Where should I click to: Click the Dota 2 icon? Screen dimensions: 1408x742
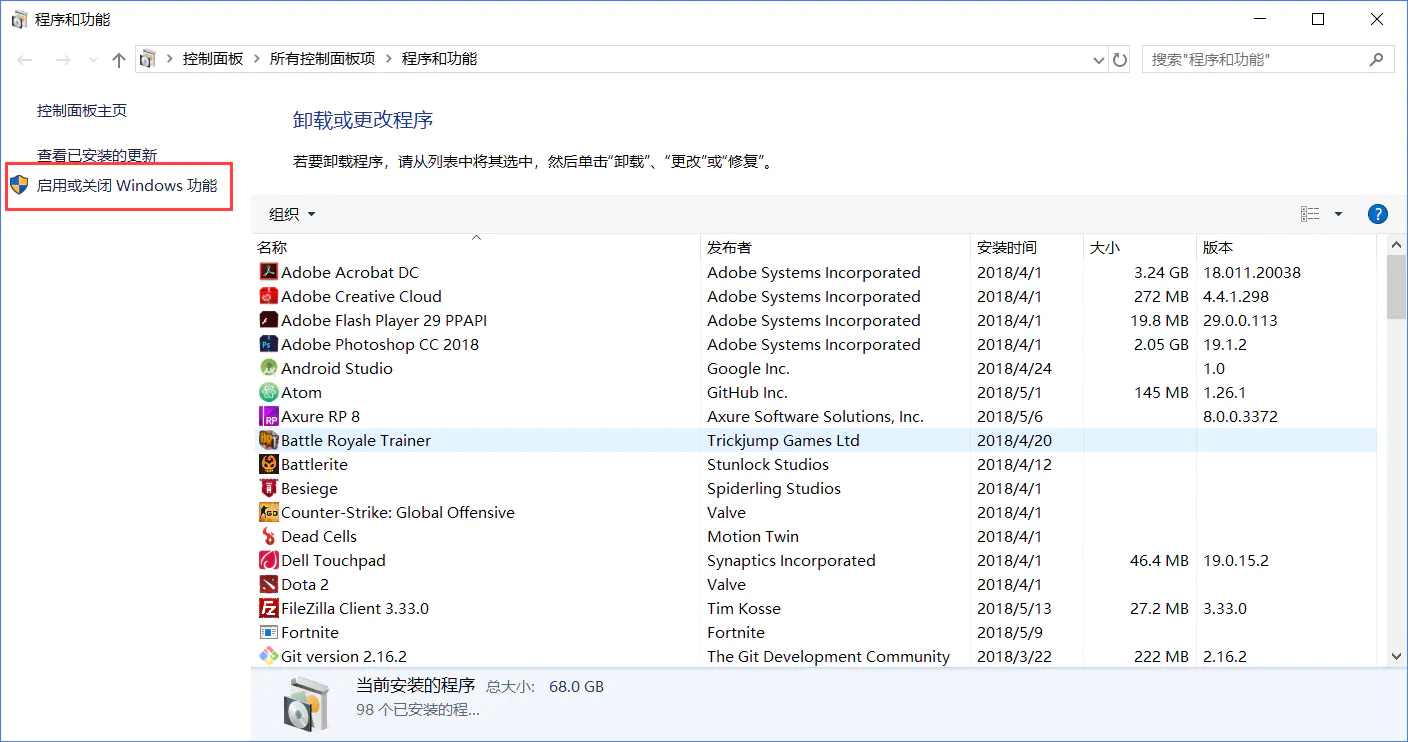pyautogui.click(x=268, y=584)
